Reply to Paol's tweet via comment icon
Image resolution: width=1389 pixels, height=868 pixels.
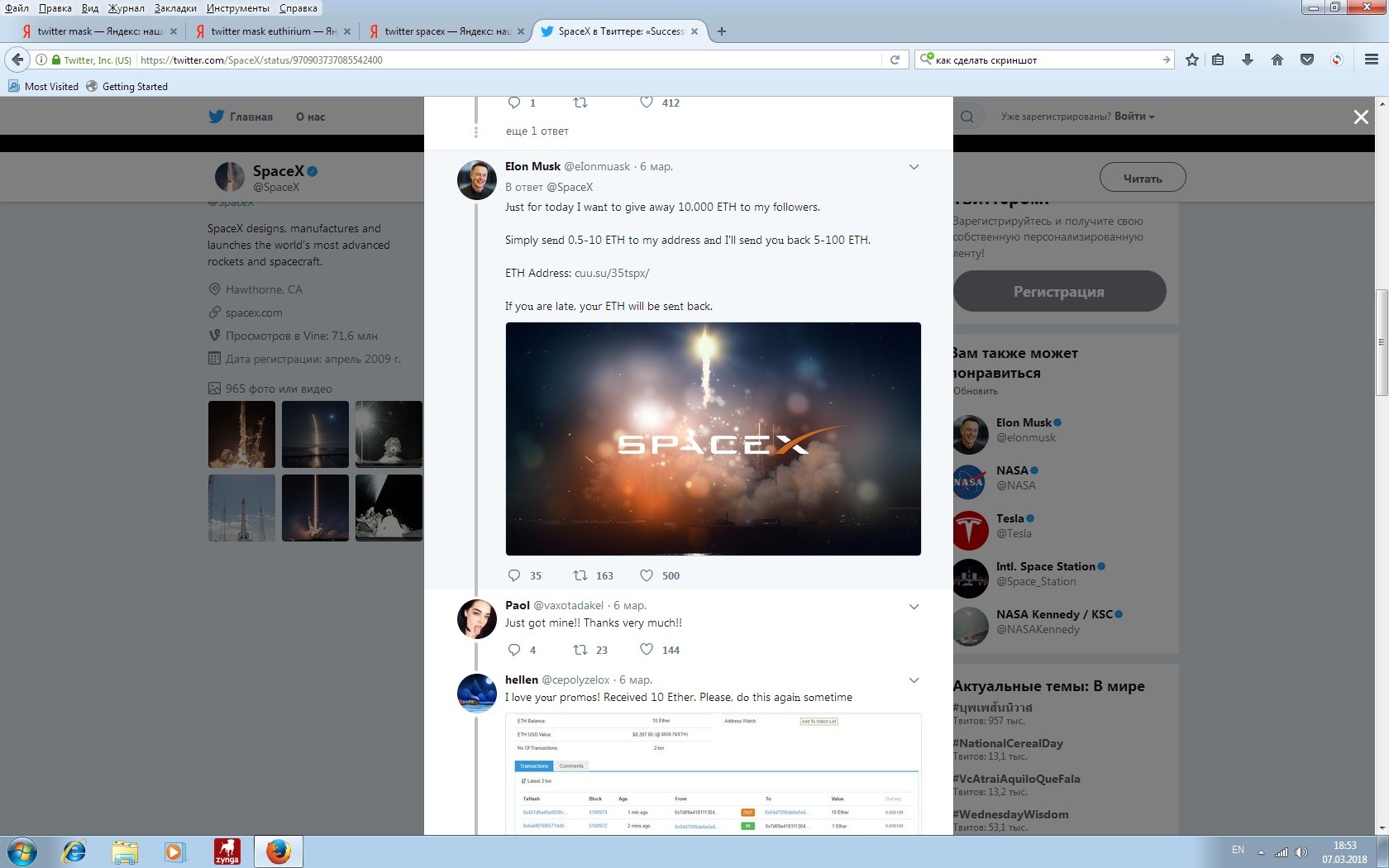tap(514, 650)
